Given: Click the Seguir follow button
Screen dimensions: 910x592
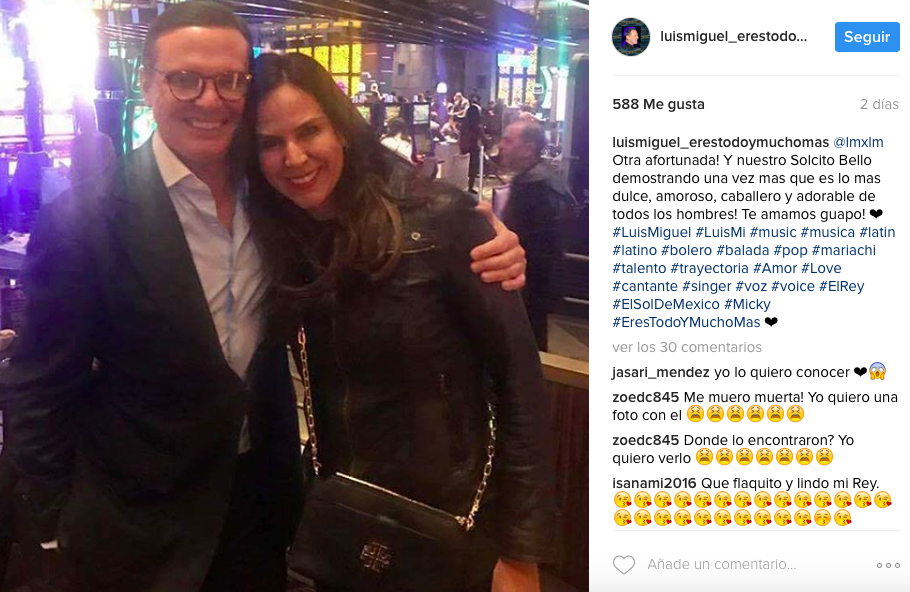Looking at the screenshot, I should (x=867, y=37).
